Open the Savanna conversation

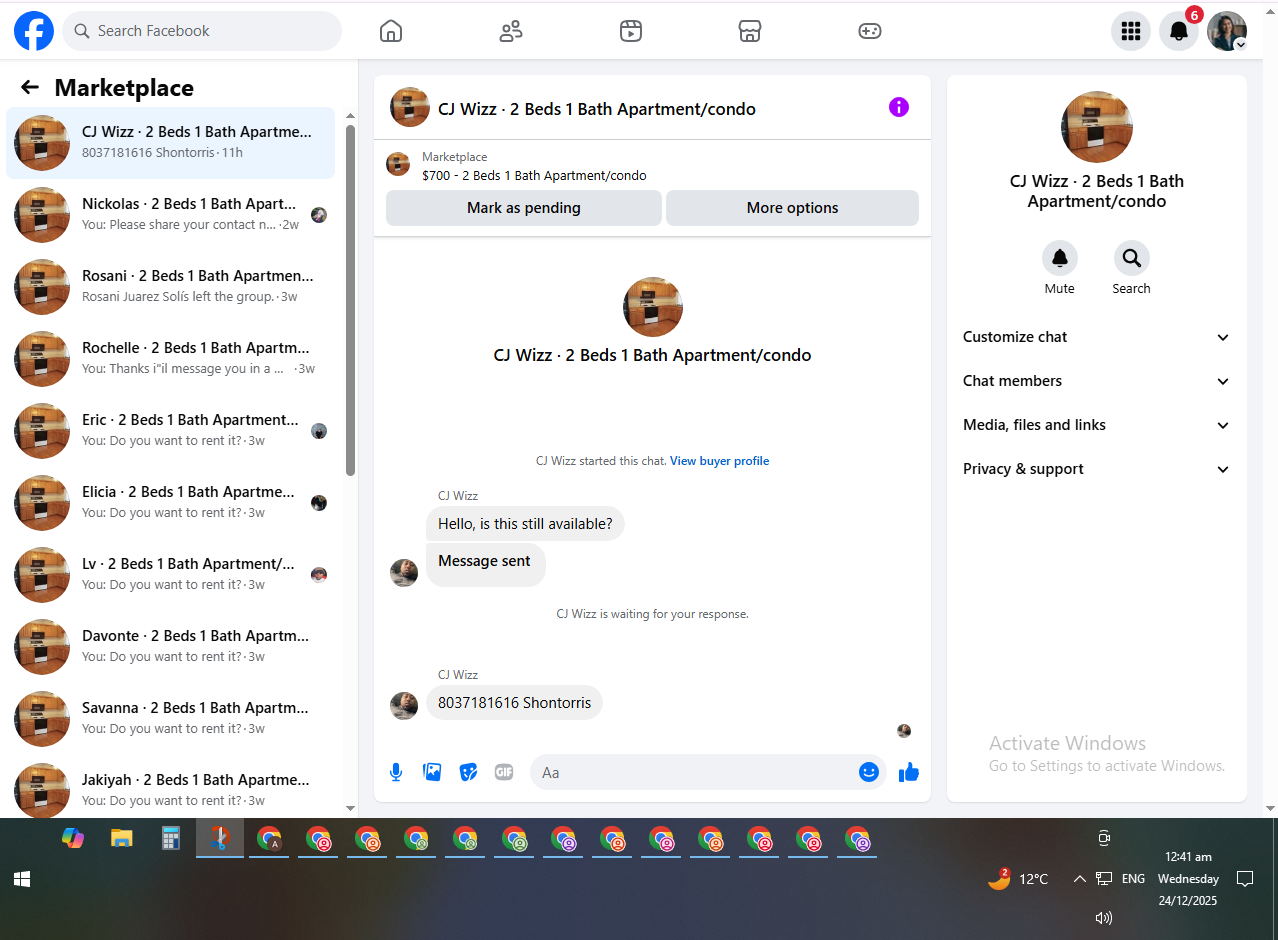(x=171, y=719)
